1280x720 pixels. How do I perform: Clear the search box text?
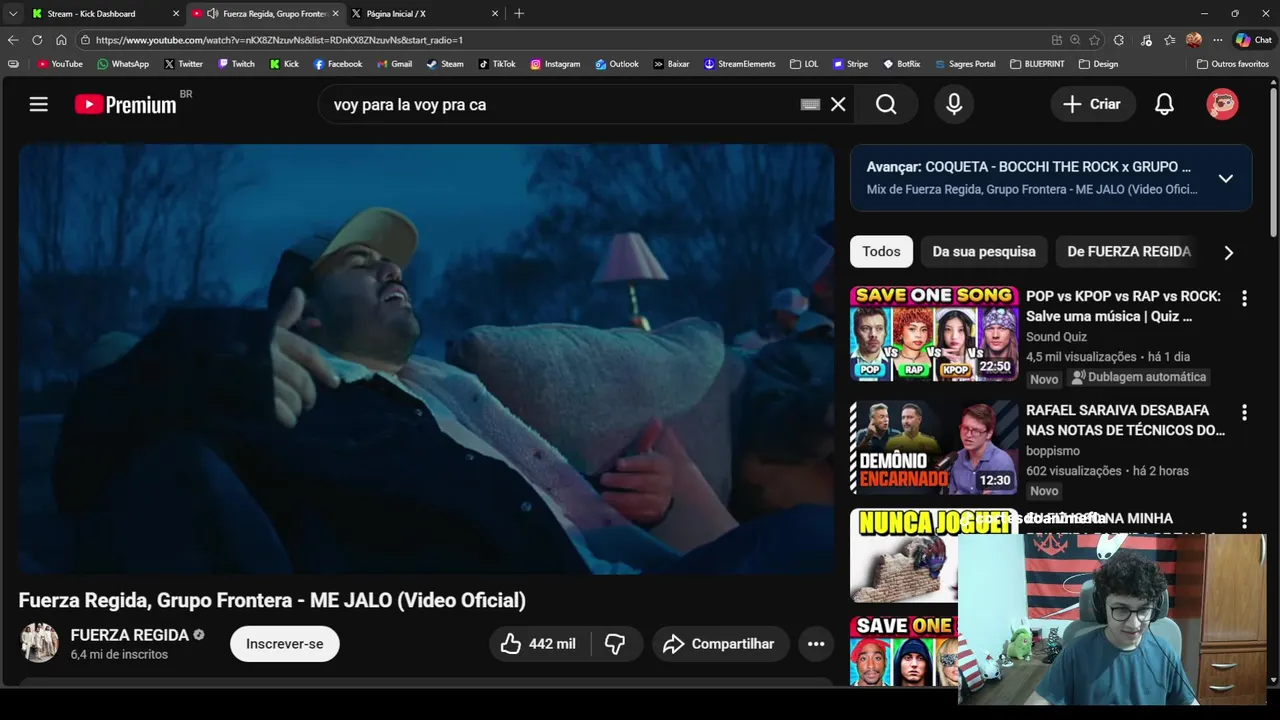838,104
